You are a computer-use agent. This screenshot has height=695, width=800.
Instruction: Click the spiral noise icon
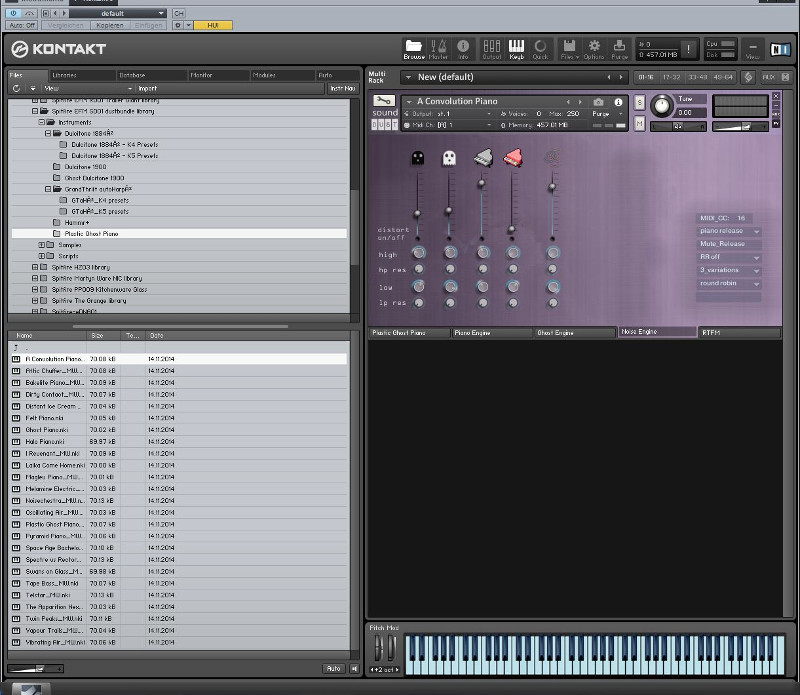click(552, 158)
